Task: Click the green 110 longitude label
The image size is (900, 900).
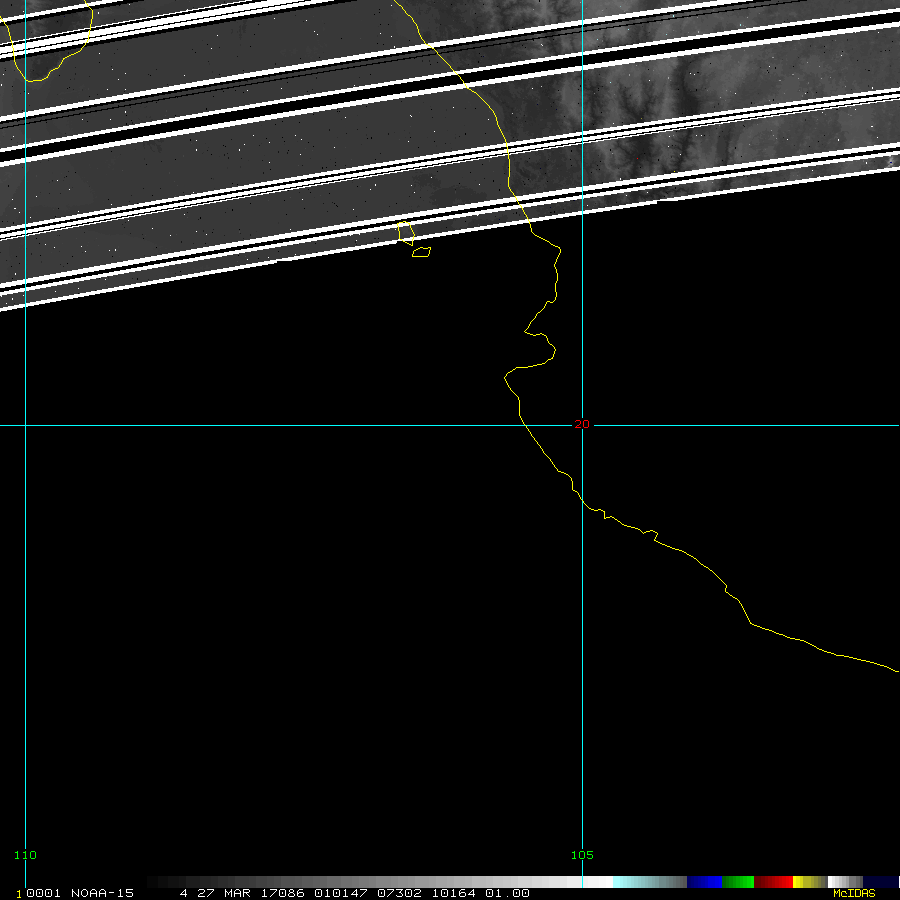Action: (25, 855)
